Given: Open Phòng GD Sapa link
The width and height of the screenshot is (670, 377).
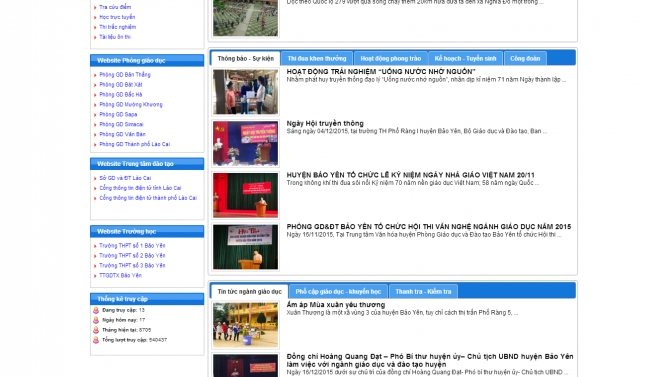Looking at the screenshot, I should tap(118, 115).
